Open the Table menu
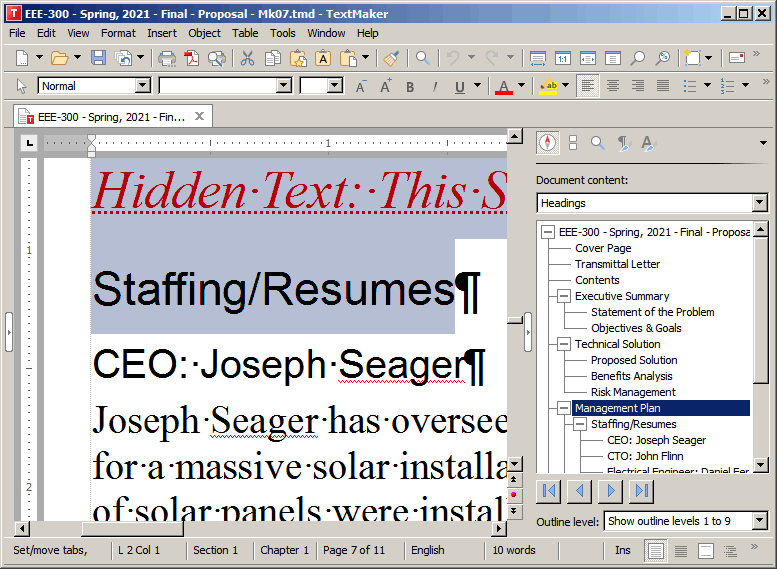 (x=245, y=33)
